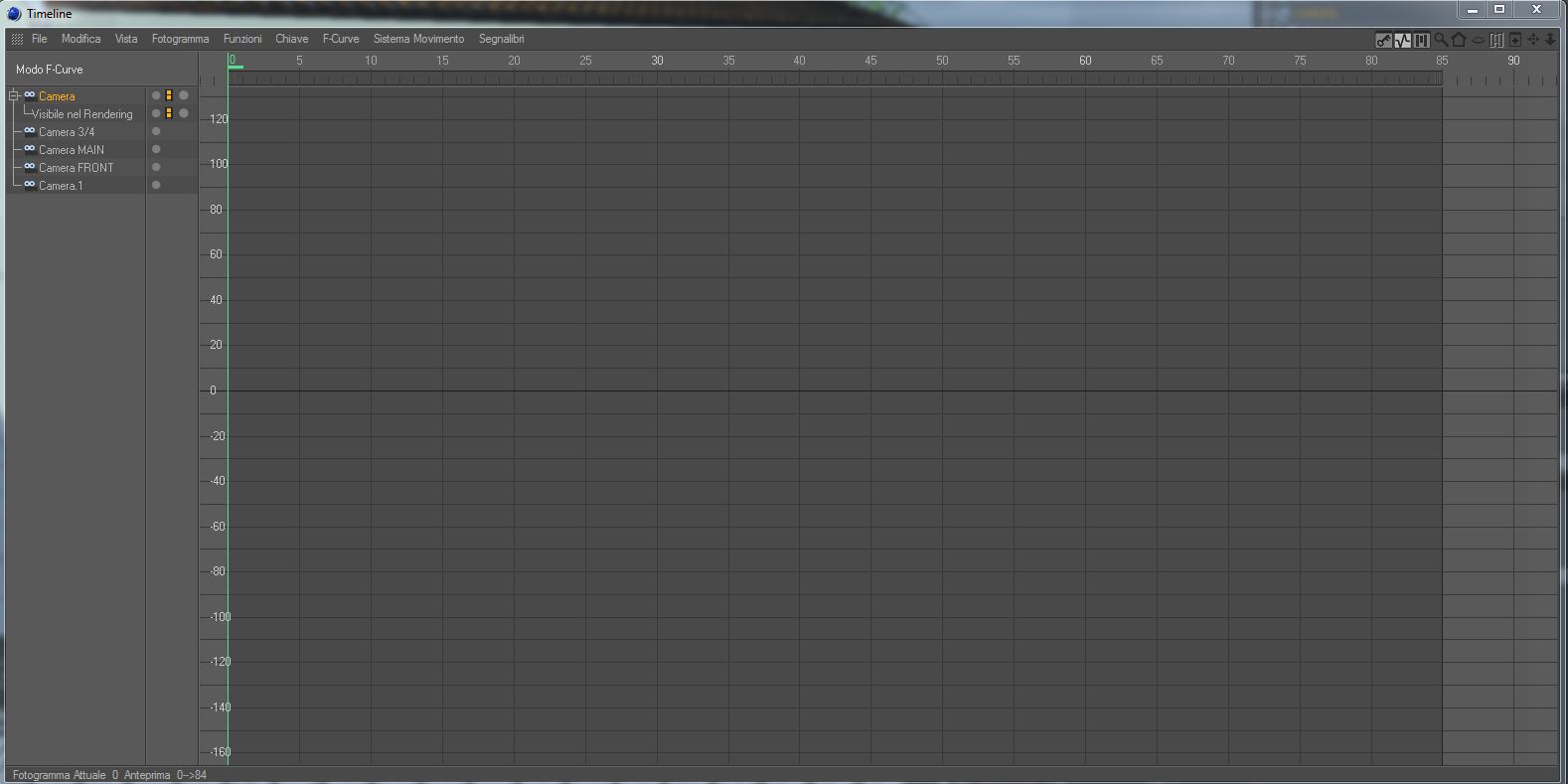Screen dimensions: 1568x784
Task: Open the Fotogramma menu
Action: coord(180,39)
